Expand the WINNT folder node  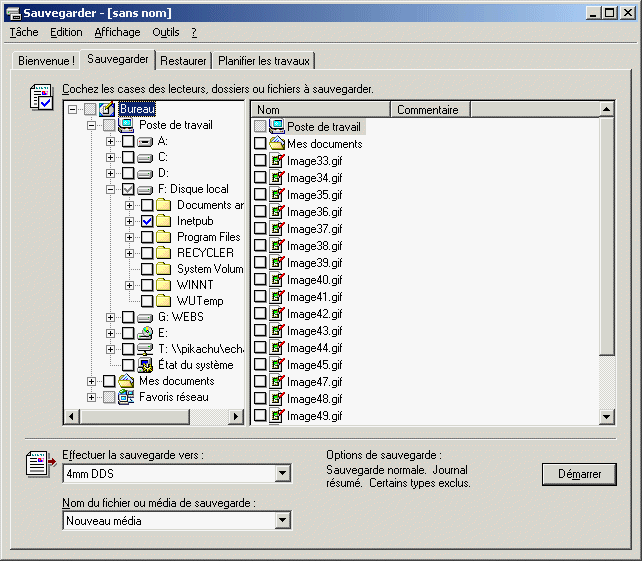(x=130, y=285)
